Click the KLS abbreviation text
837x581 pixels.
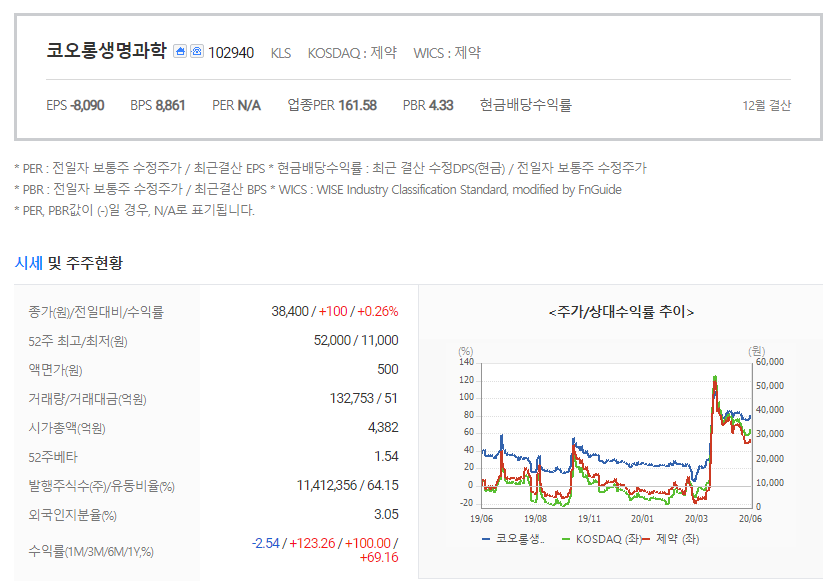281,53
